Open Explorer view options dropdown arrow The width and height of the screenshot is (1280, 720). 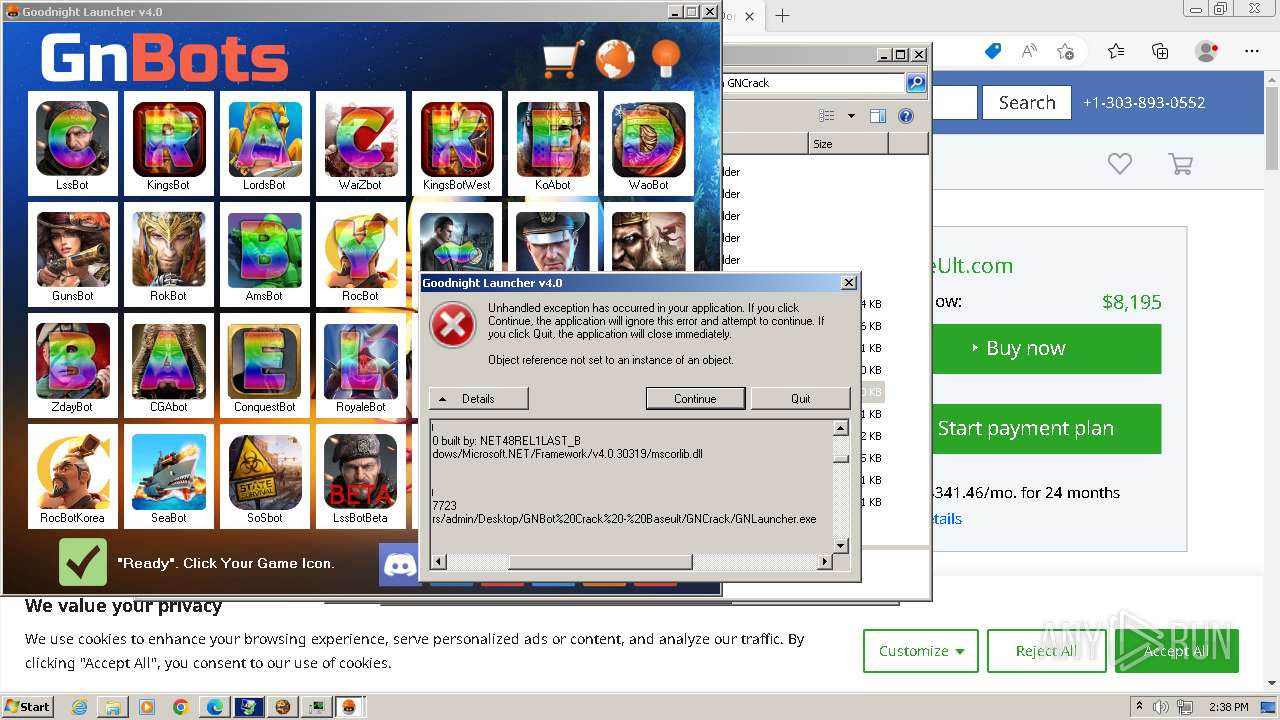coord(851,116)
